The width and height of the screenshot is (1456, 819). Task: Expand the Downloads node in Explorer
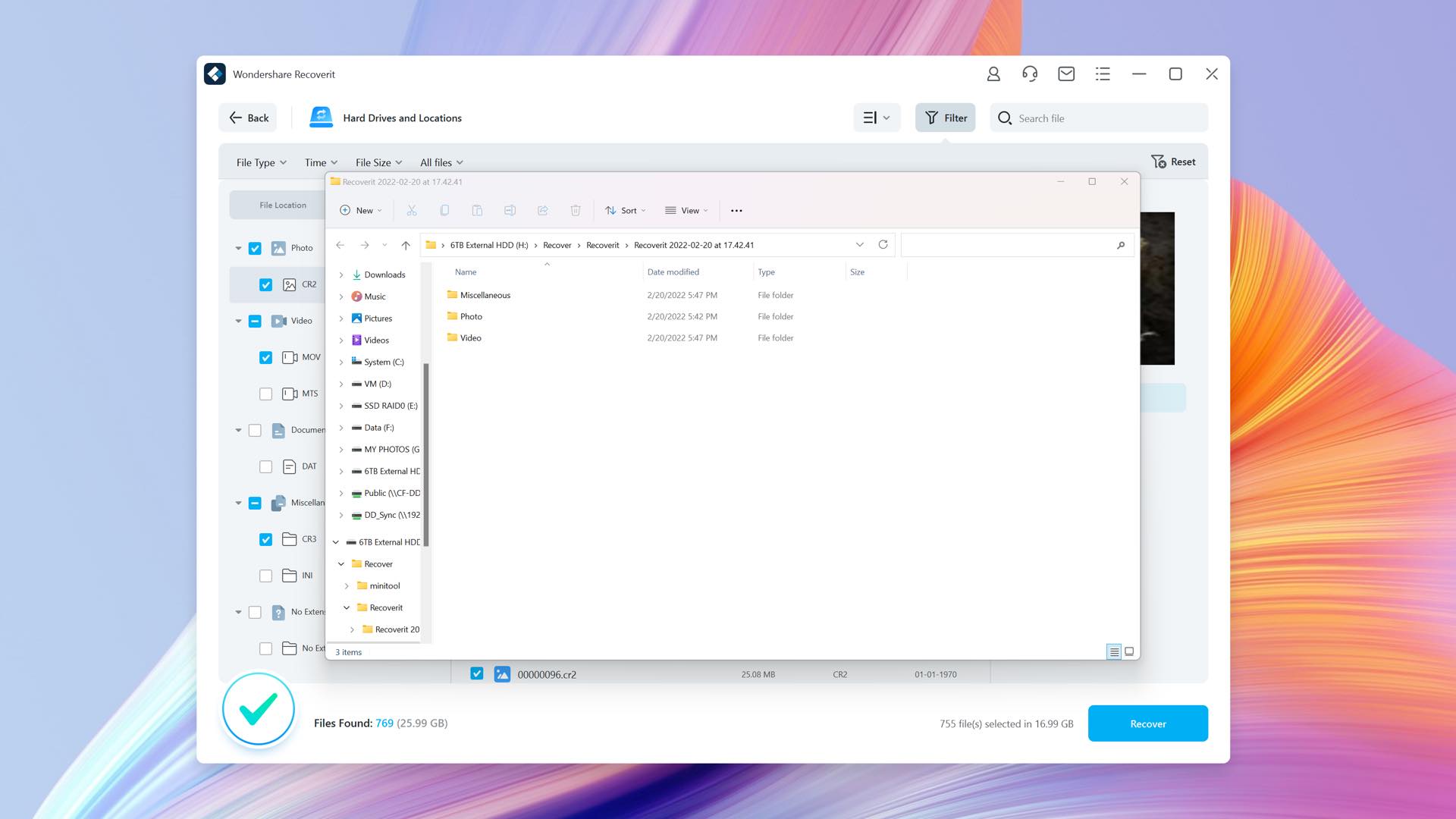[x=341, y=275]
